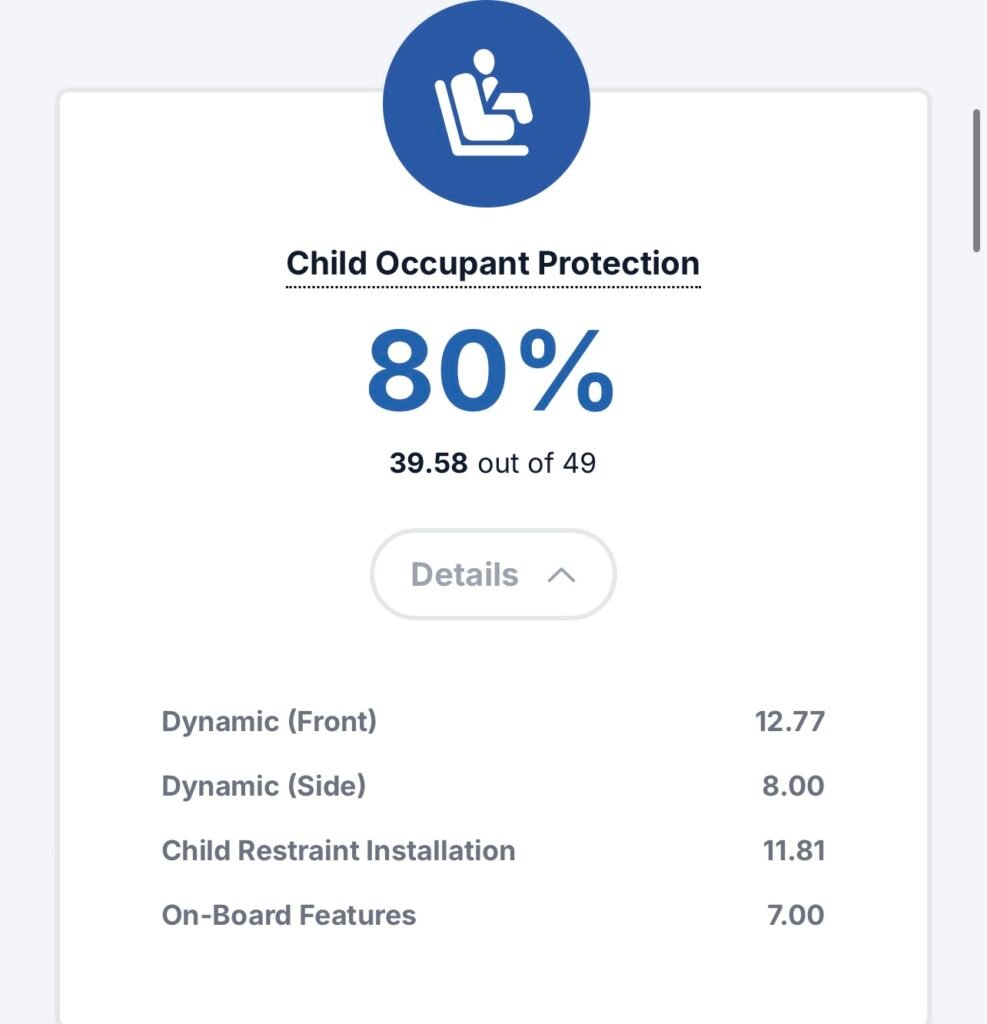Click the word 'Child' in the heading

pos(326,264)
